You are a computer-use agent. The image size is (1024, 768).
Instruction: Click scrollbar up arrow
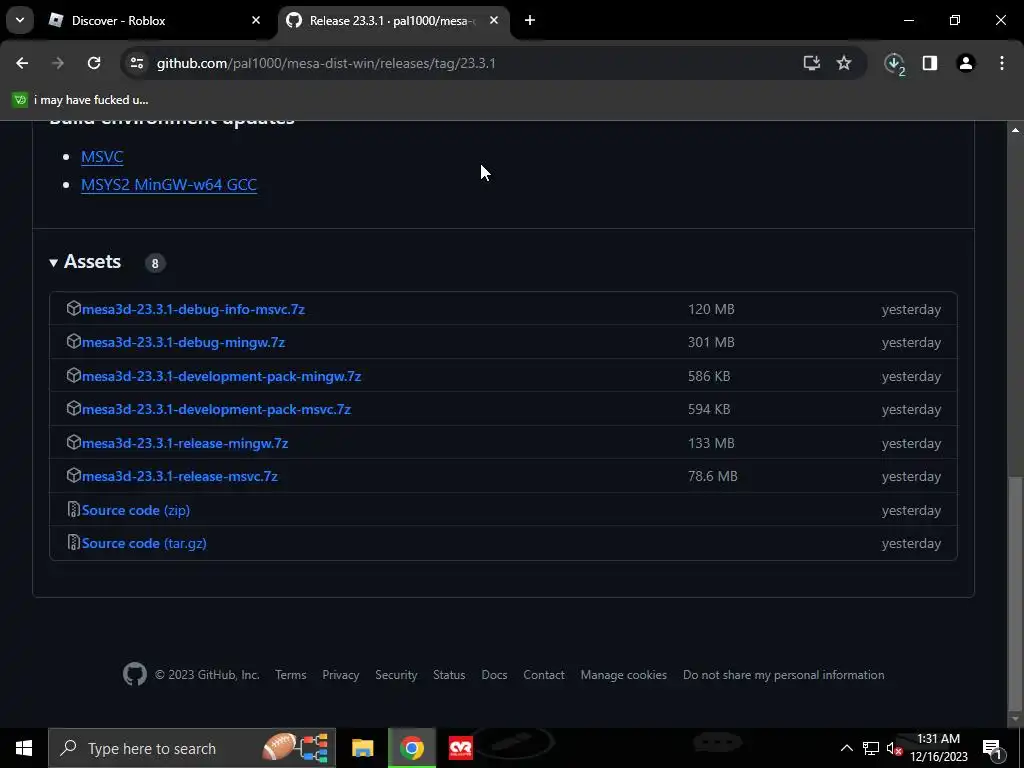[x=1015, y=131]
